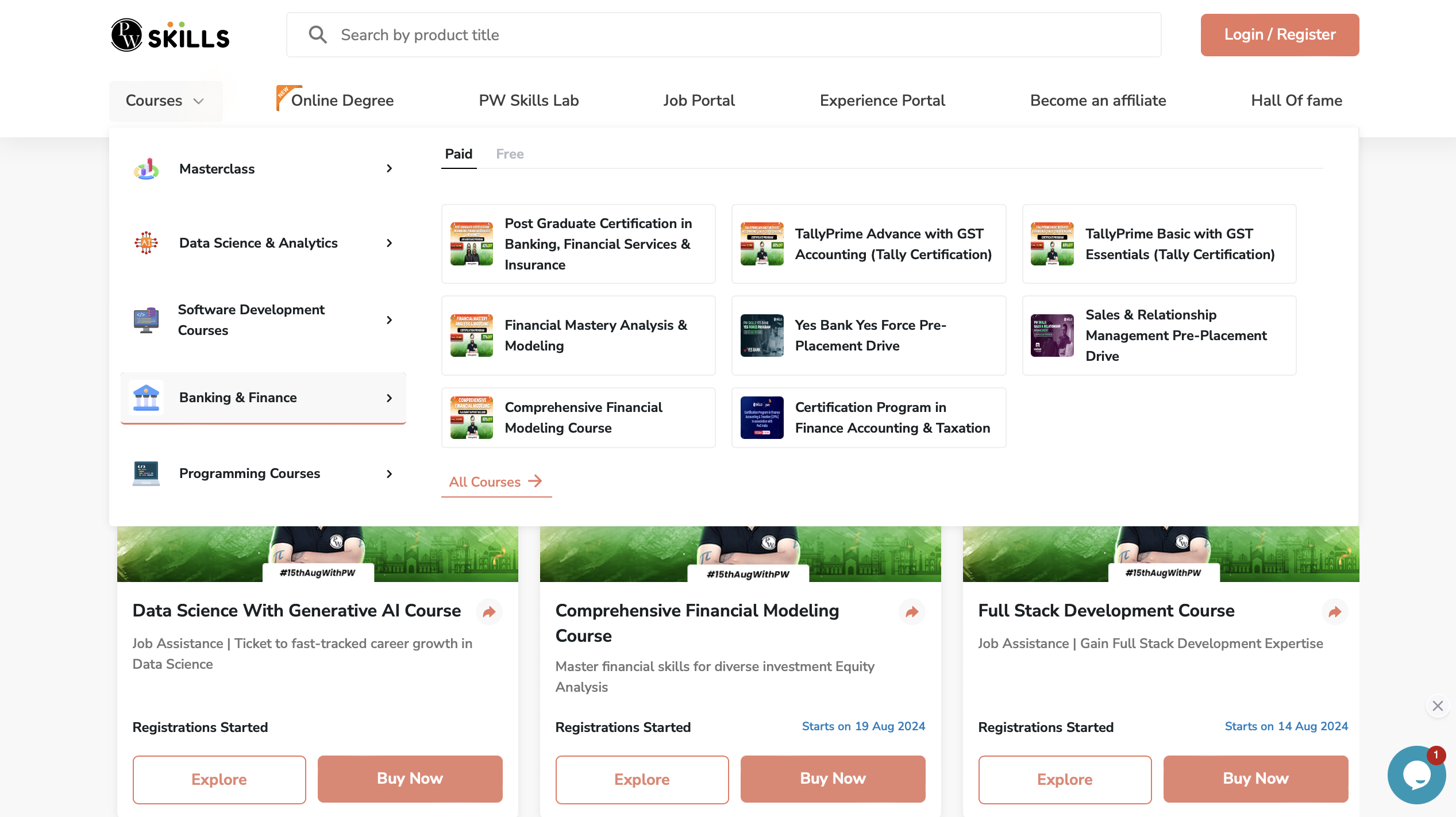Open TallyPrime Advance with GST Accounting title

(x=893, y=244)
